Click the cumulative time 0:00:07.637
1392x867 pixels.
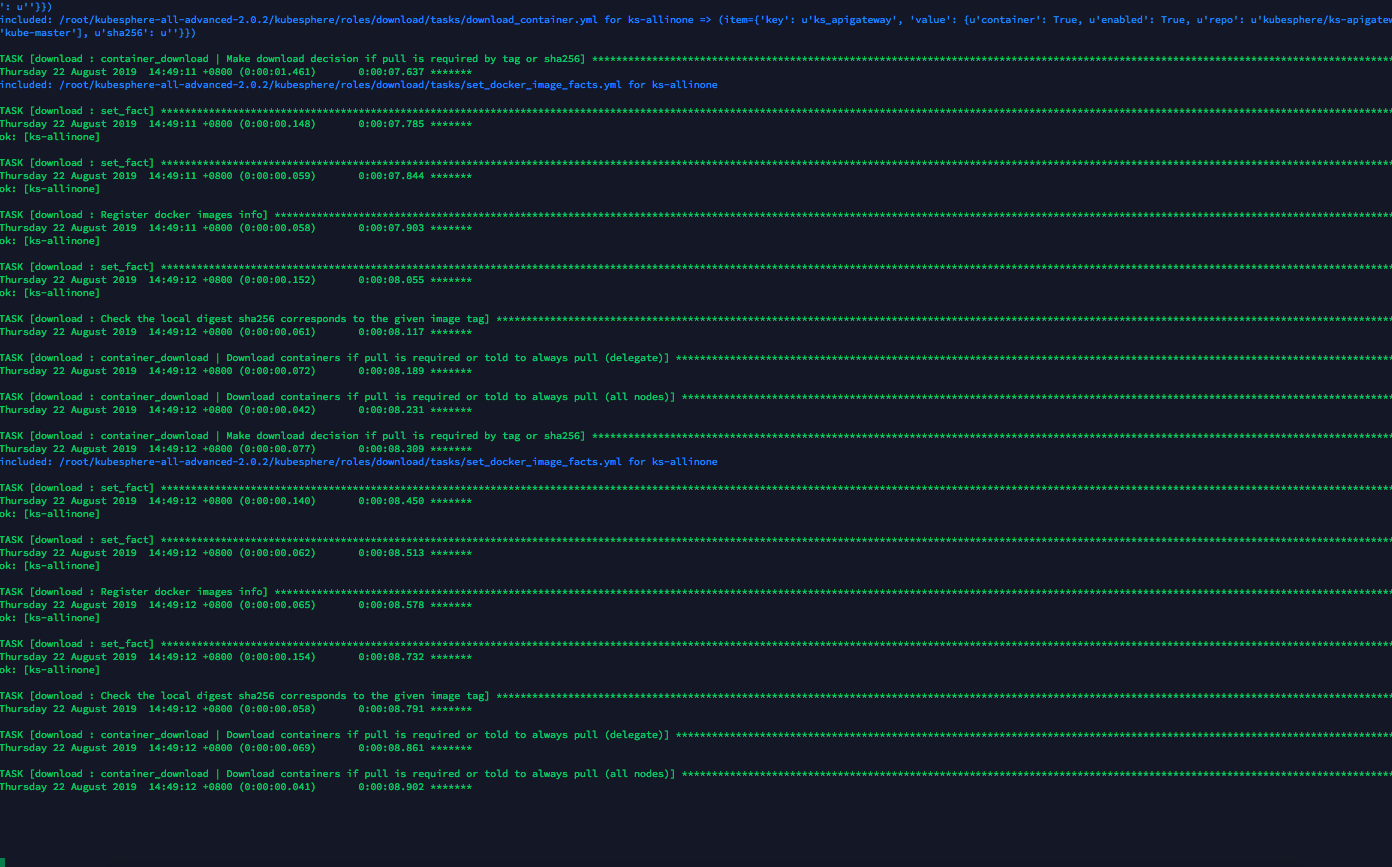(391, 72)
